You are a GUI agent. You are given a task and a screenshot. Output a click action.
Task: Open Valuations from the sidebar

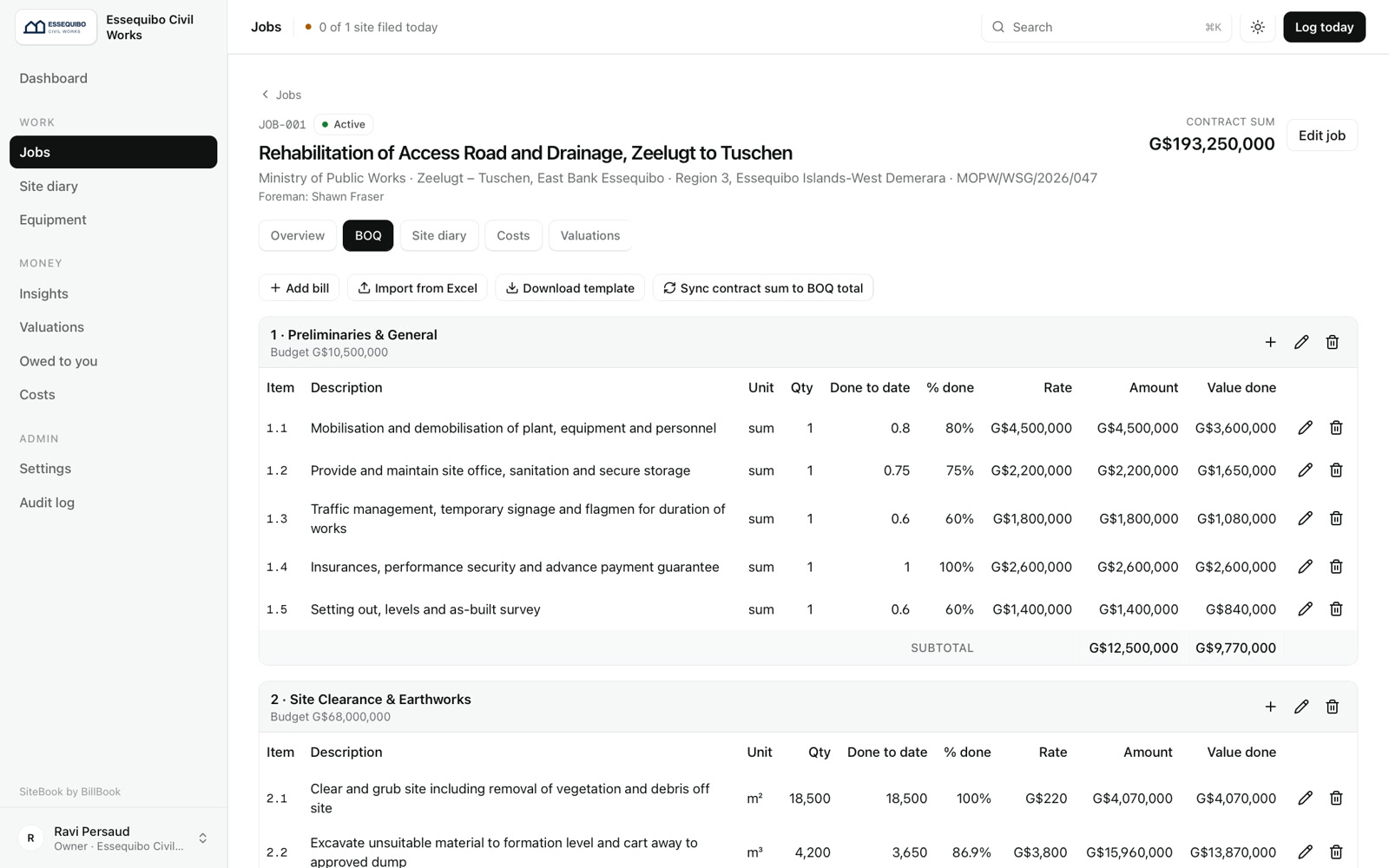click(114, 327)
